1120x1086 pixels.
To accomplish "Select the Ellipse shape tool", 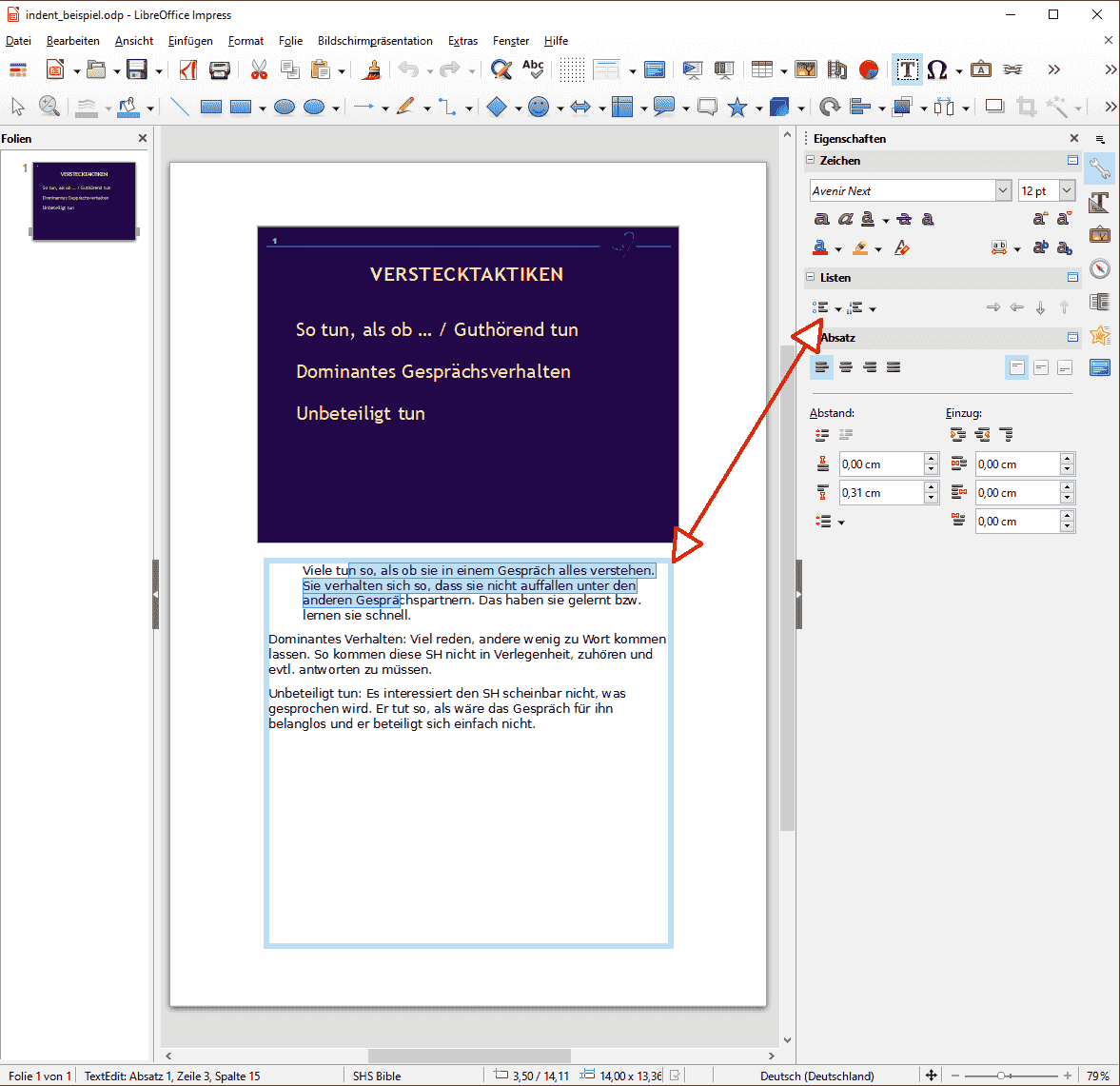I will point(285,108).
